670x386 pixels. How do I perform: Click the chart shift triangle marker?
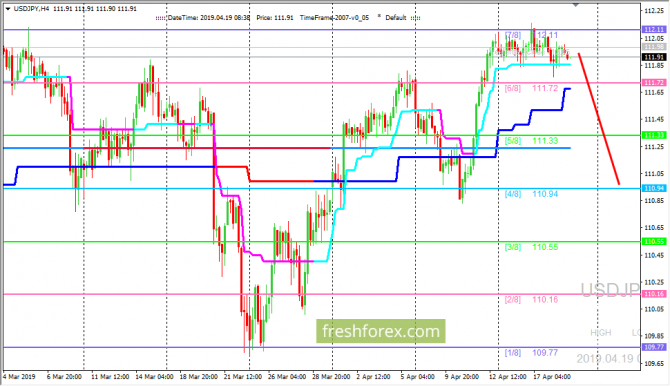[x=576, y=4]
